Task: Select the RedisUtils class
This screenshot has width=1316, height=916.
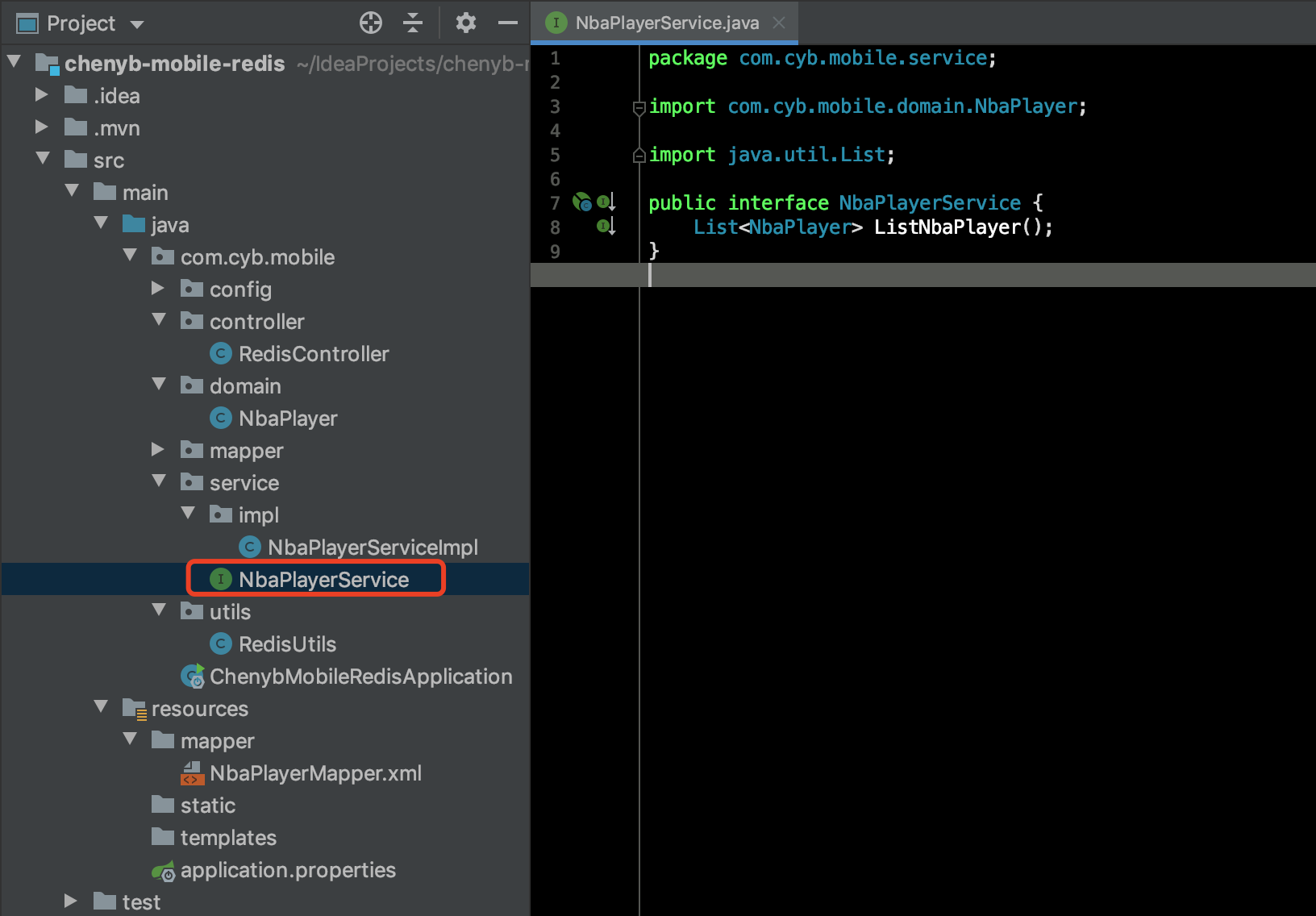Action: pyautogui.click(x=287, y=644)
